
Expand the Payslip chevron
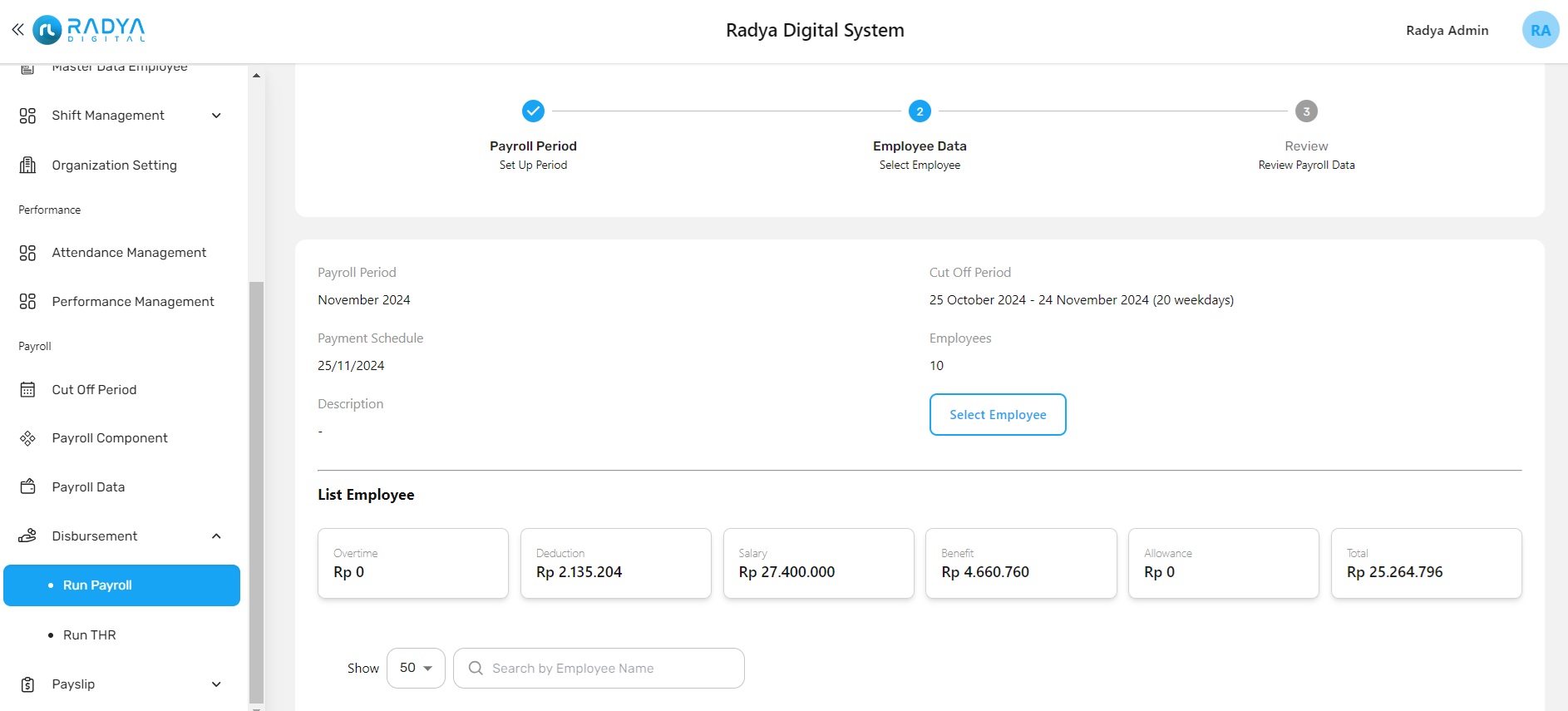[x=216, y=684]
